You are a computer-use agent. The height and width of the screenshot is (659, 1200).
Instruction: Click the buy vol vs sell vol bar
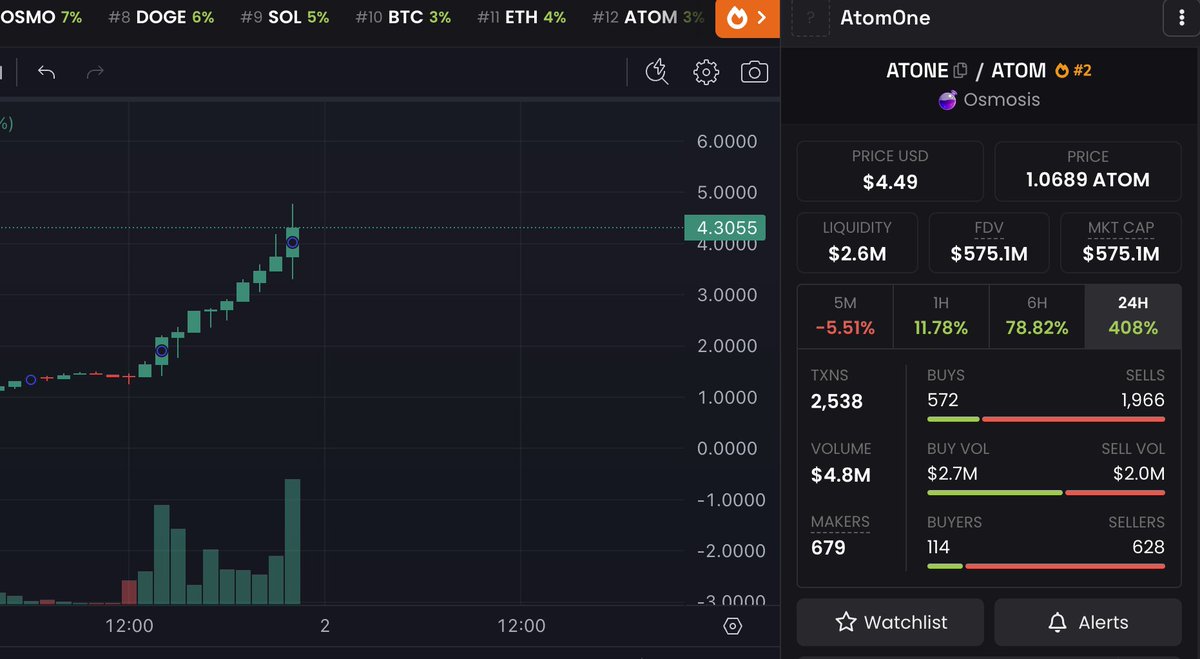pos(1046,492)
